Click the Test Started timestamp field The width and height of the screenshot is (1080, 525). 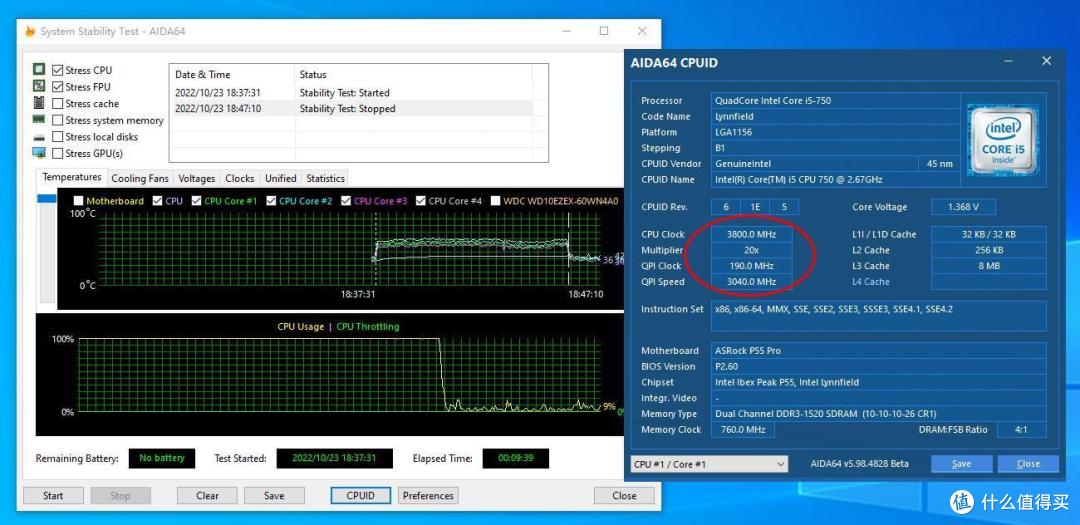click(334, 458)
